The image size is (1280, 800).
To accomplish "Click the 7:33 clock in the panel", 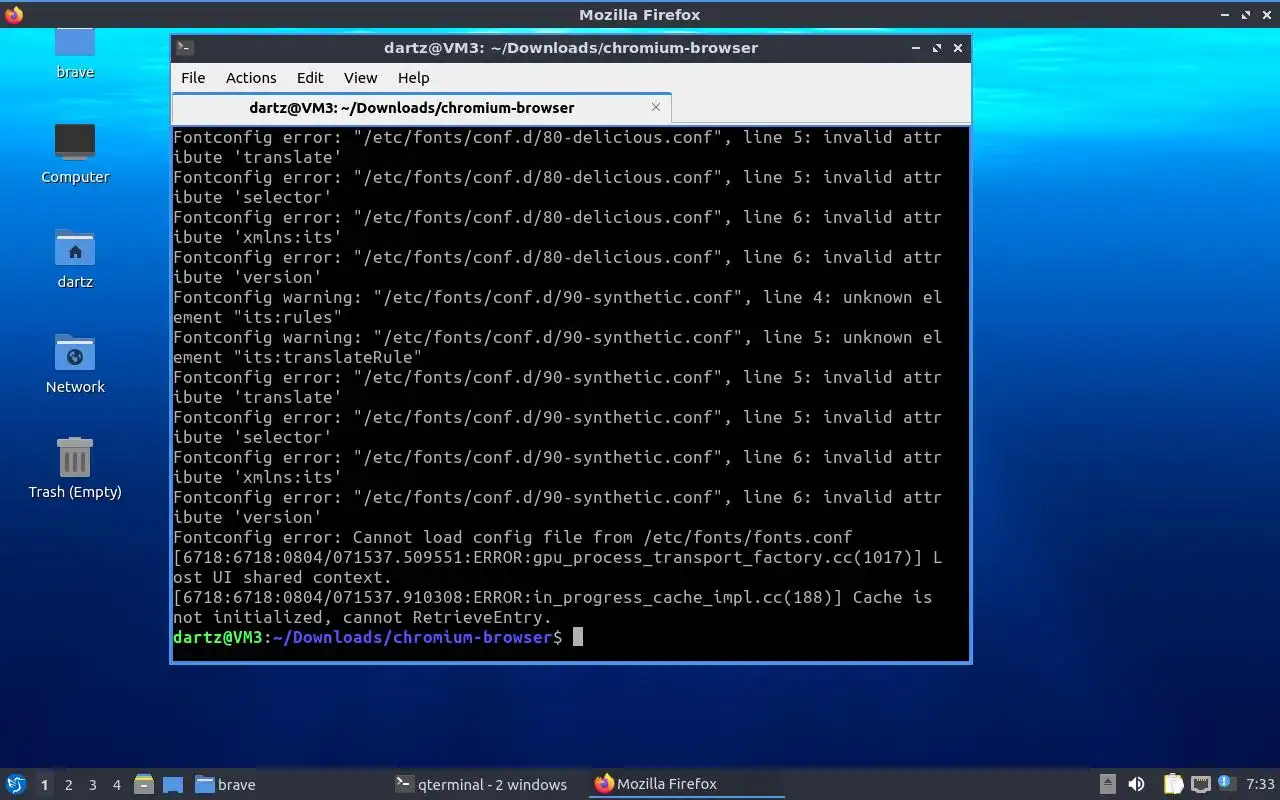I will (1260, 784).
